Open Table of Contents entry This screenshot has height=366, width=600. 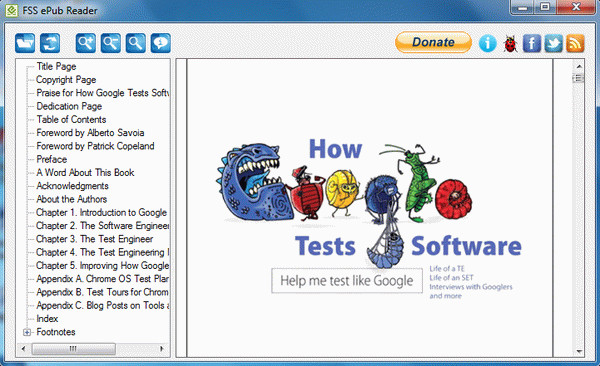pos(71,119)
